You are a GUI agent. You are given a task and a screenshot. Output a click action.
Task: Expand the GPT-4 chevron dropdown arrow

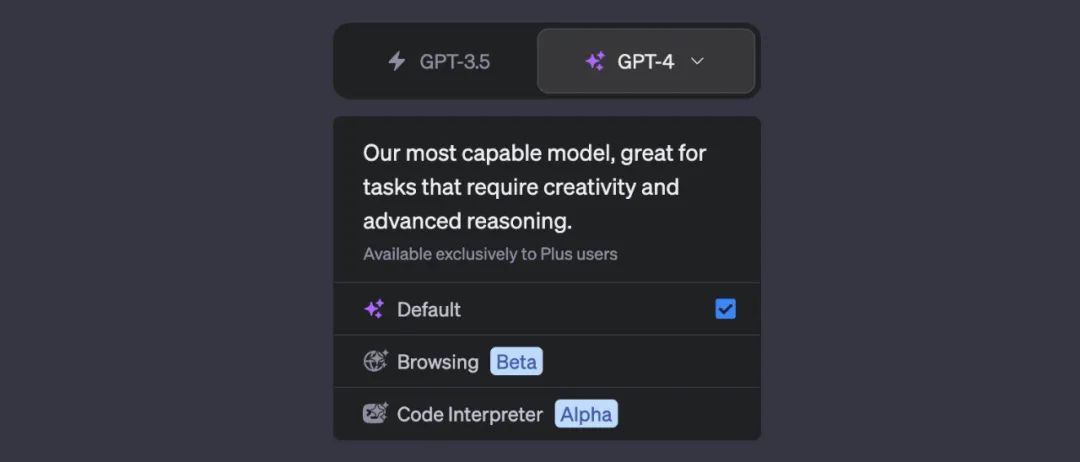point(698,61)
